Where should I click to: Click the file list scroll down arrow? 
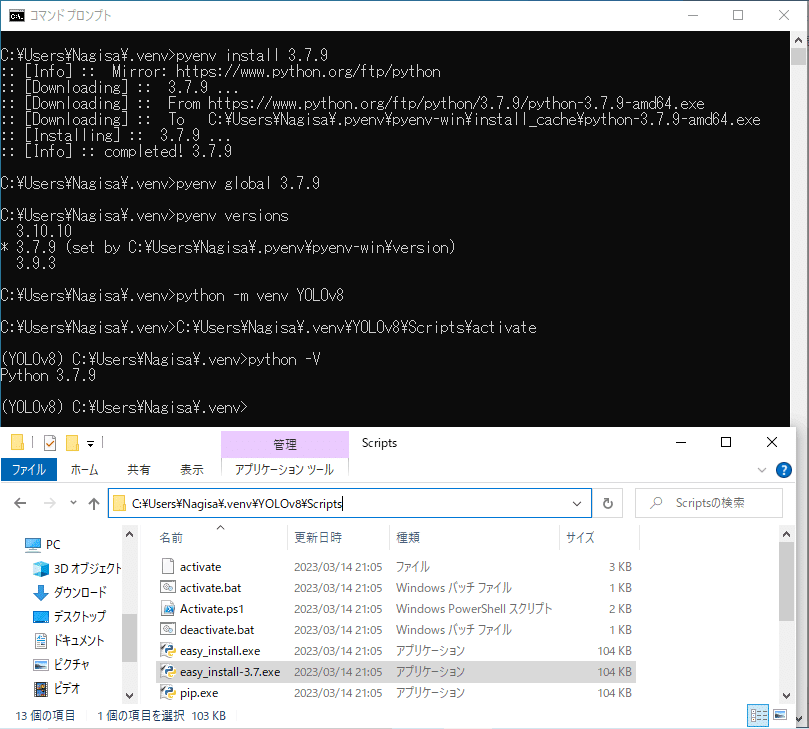pos(787,695)
